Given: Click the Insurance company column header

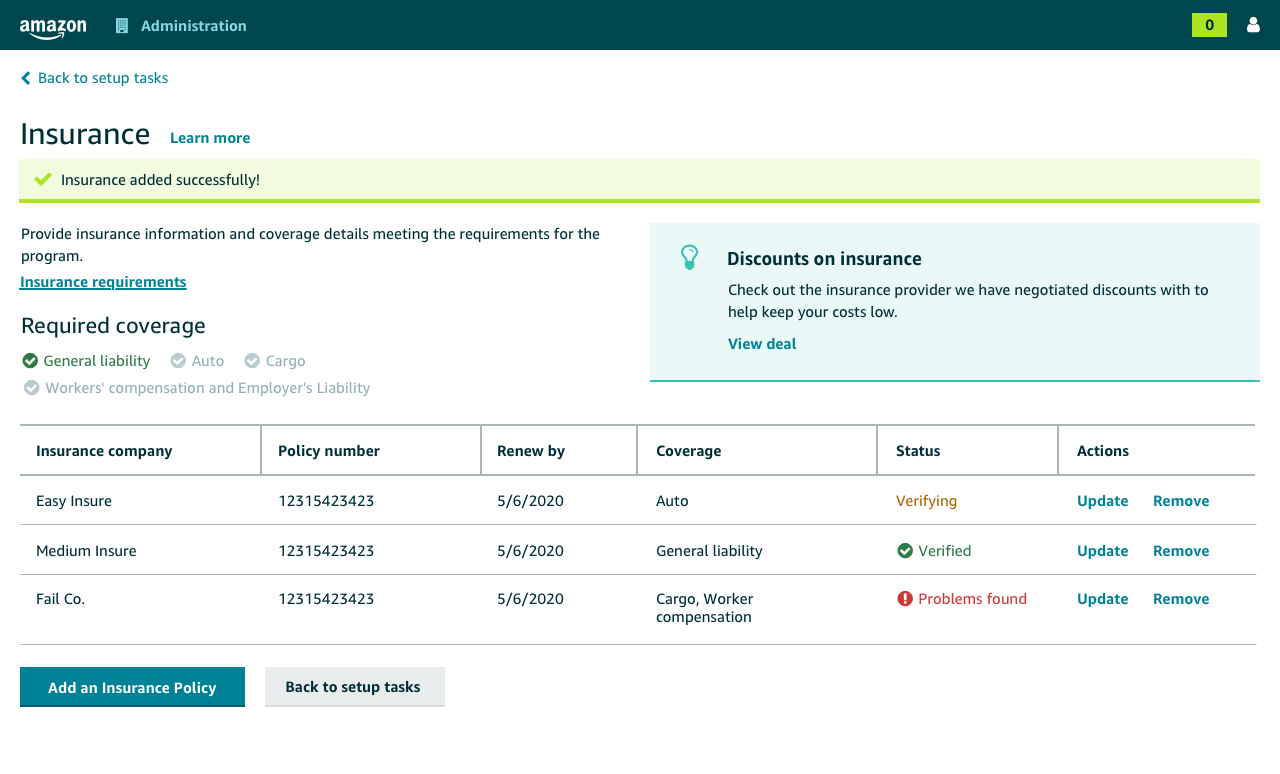Looking at the screenshot, I should (x=104, y=451).
